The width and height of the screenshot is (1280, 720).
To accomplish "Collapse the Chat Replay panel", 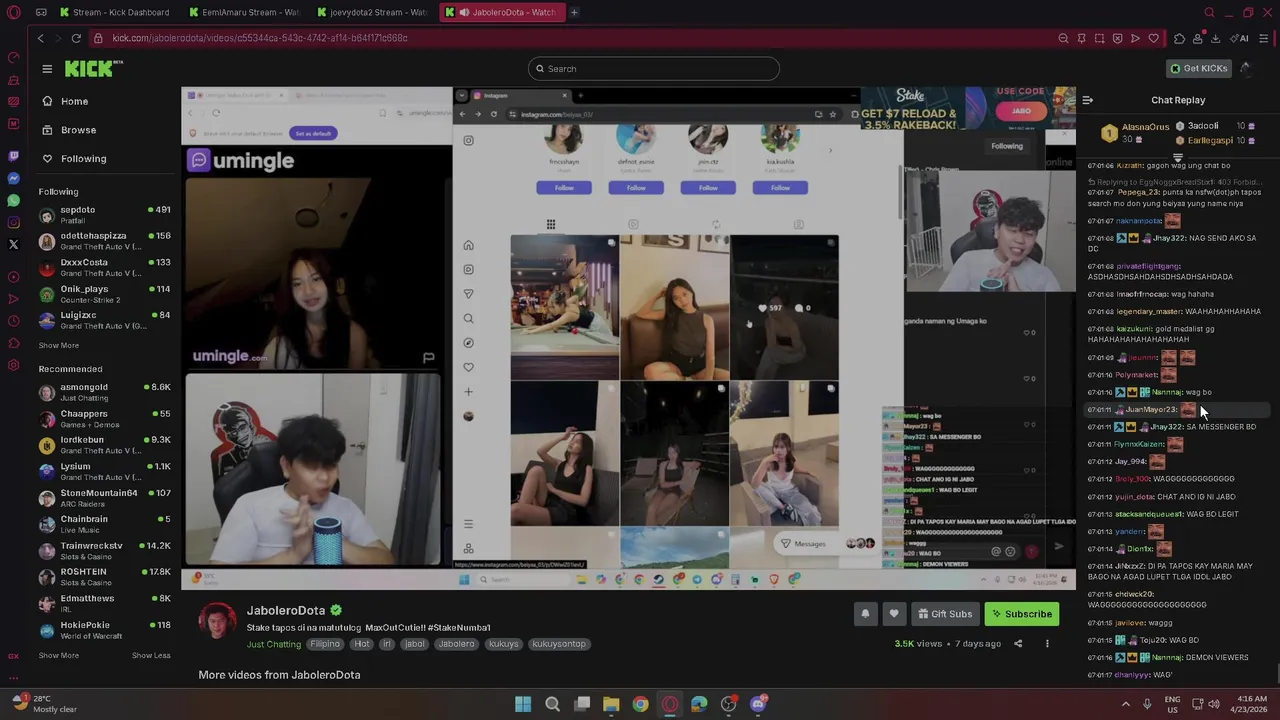I will point(1088,100).
